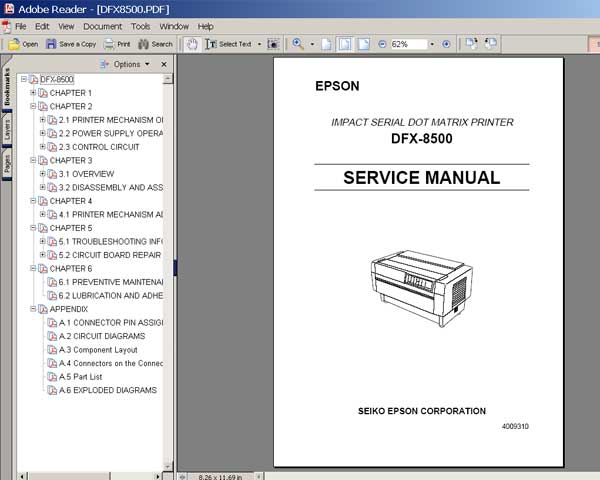Click the zoom out minus button
Screen dimensions: 600x480
pyautogui.click(x=382, y=44)
